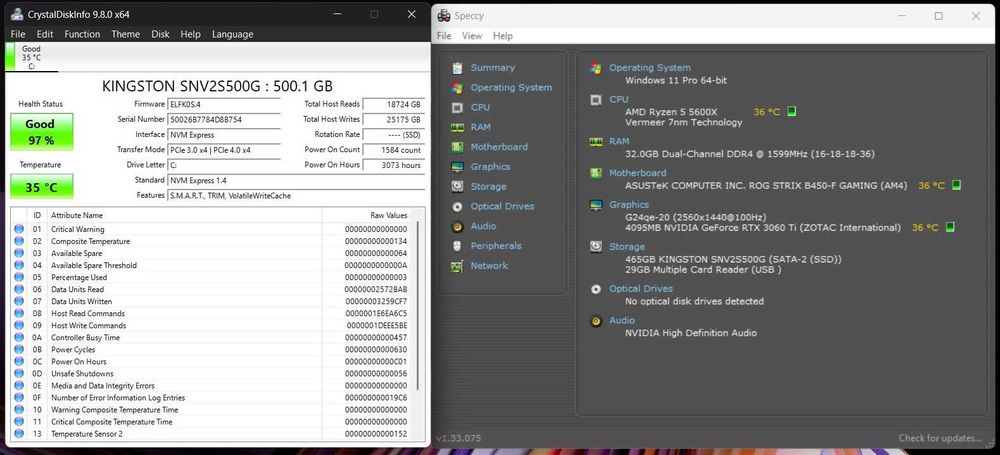Select the Optical Drives sidebar icon
Screen dimensions: 1000x455
(x=457, y=206)
